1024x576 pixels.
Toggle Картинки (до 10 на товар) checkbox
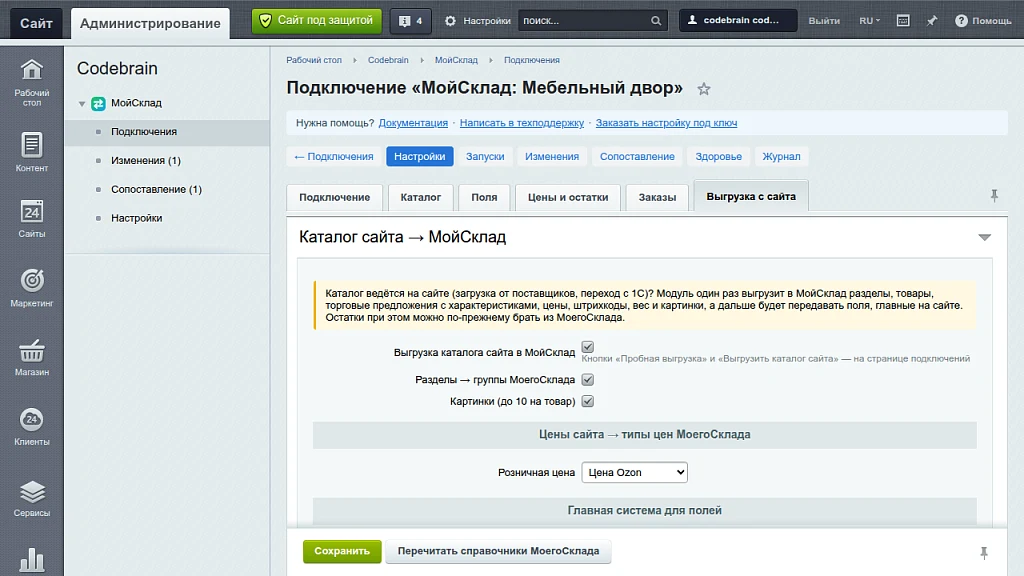(588, 401)
